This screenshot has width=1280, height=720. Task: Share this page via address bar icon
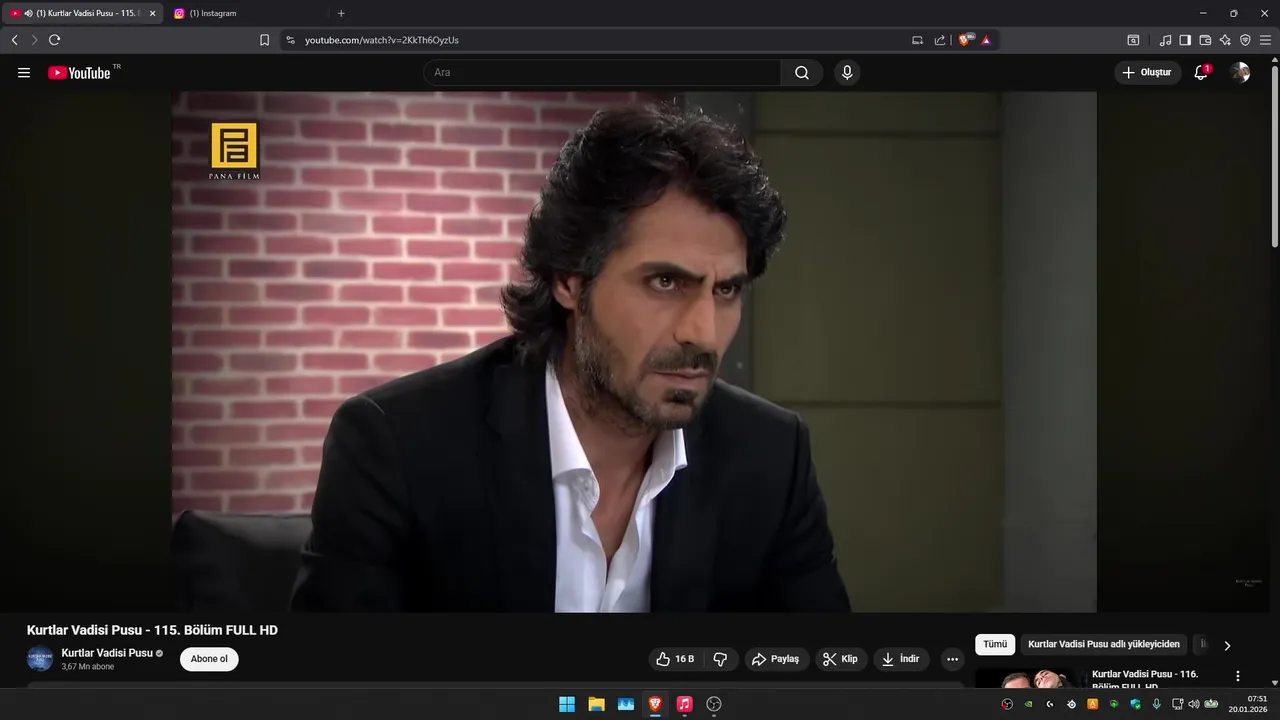[x=940, y=40]
